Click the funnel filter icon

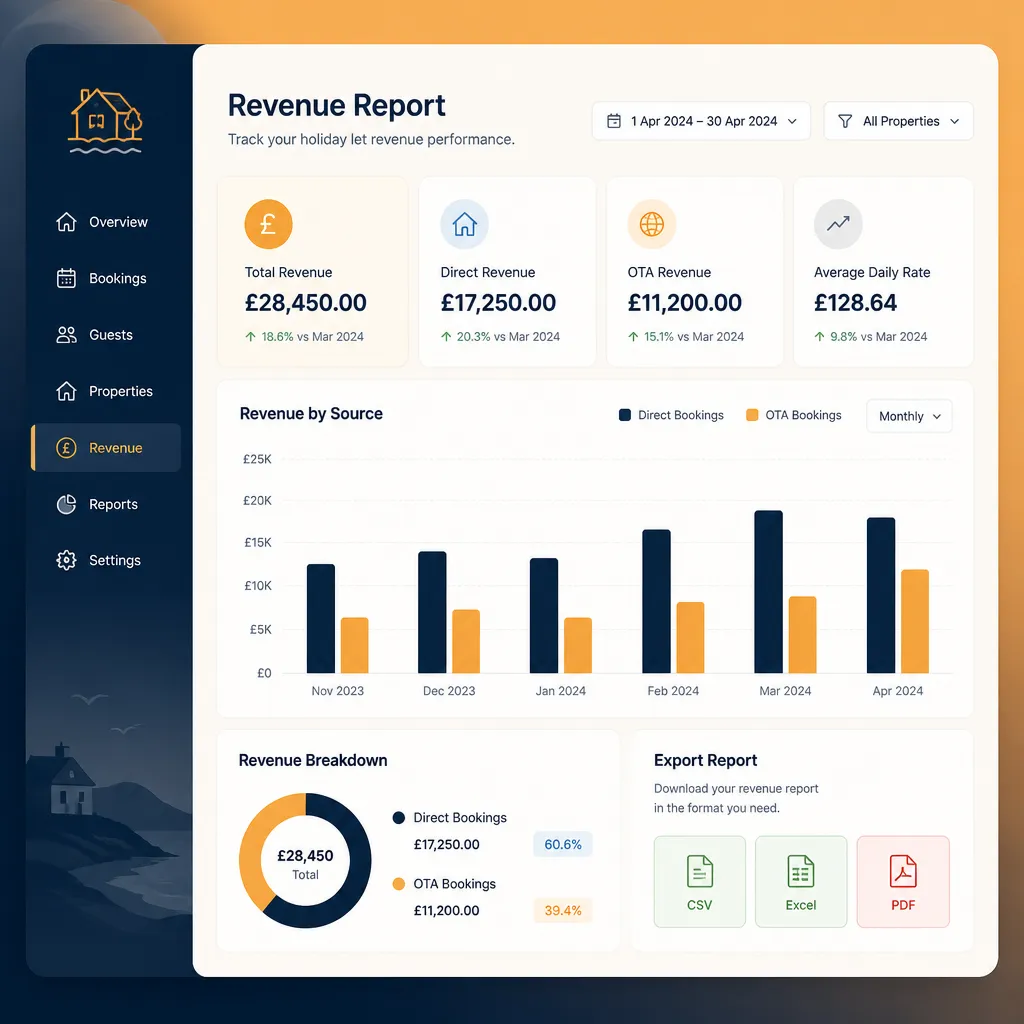coord(844,121)
